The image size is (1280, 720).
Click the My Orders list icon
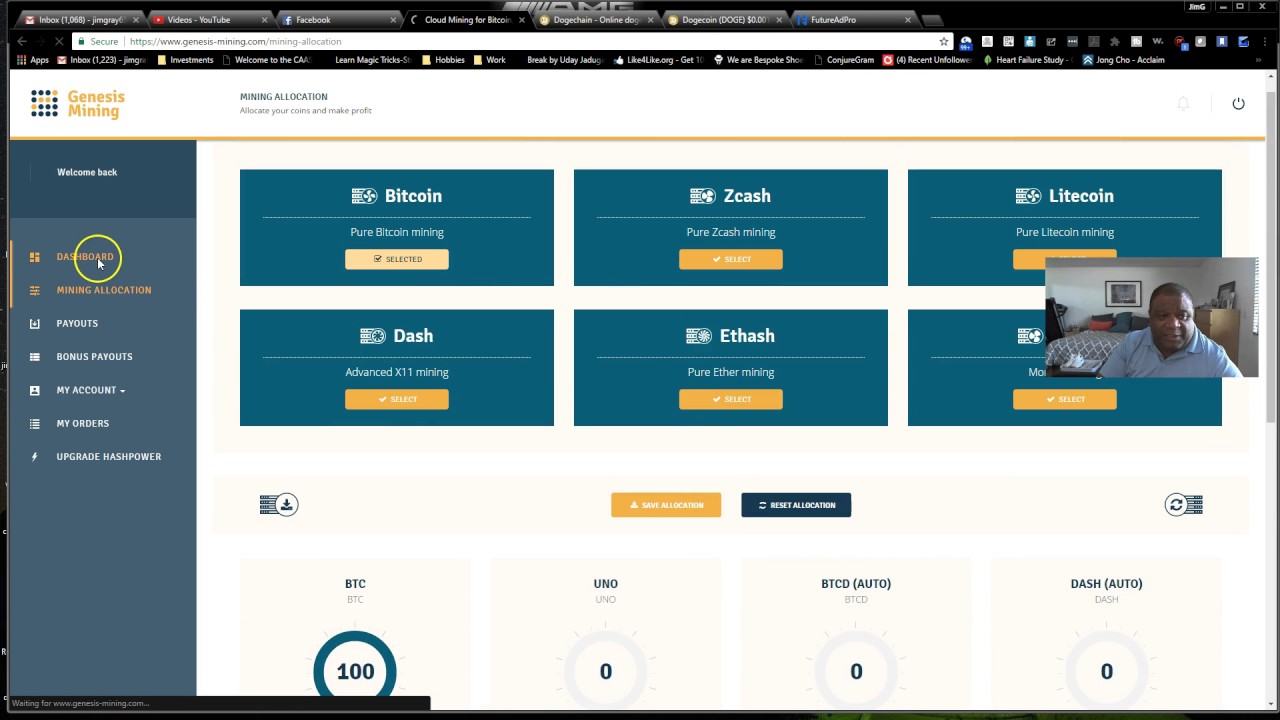pyautogui.click(x=34, y=423)
